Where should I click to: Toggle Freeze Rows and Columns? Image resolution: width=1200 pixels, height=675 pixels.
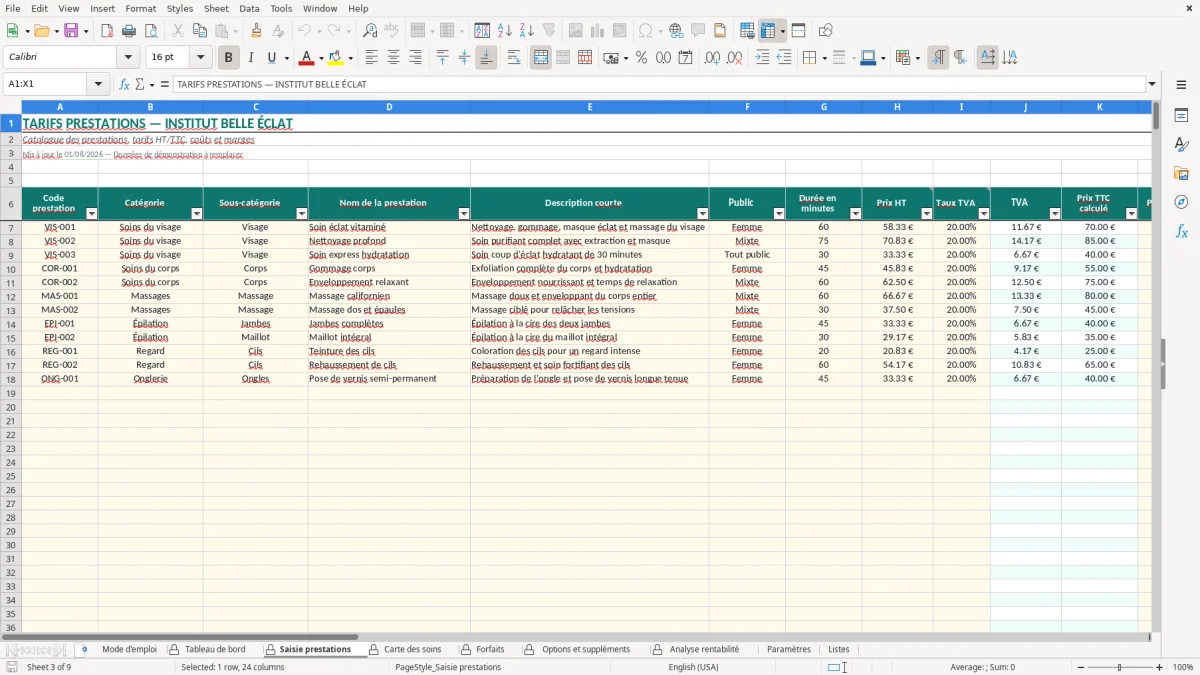pyautogui.click(x=768, y=31)
